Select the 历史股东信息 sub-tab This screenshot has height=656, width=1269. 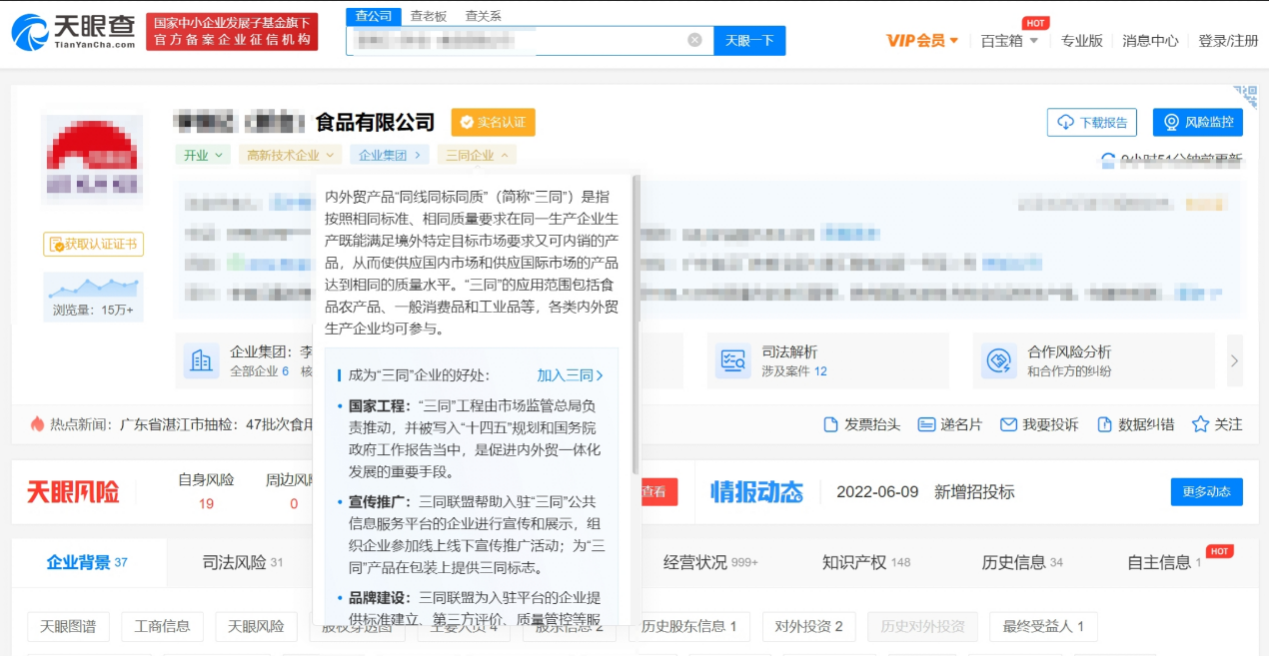point(689,627)
